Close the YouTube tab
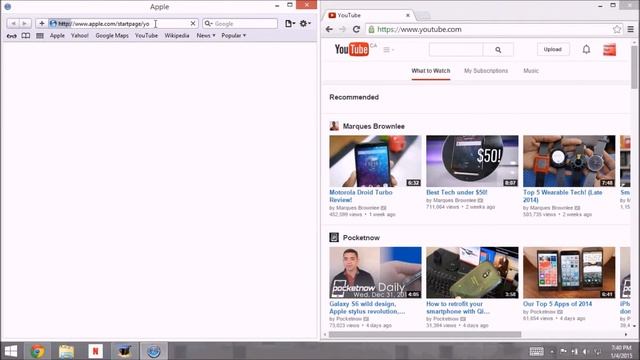Viewport: 640px width, 360px height. click(x=408, y=16)
